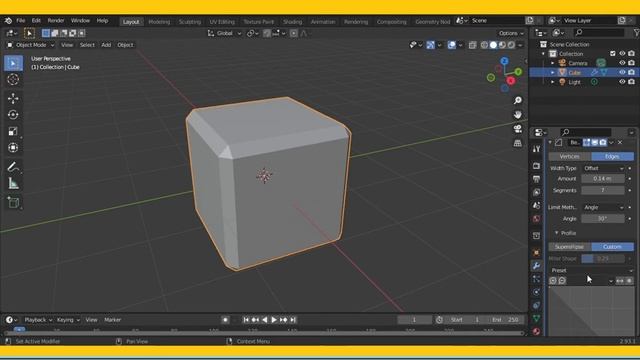Toggle Collection viewport visibility eye
The image size is (640, 360).
(622, 53)
